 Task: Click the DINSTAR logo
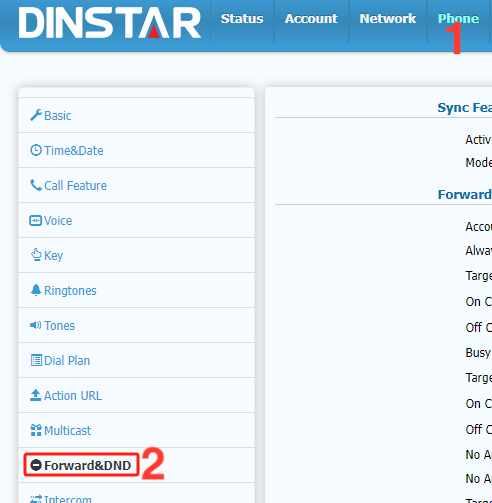[110, 23]
